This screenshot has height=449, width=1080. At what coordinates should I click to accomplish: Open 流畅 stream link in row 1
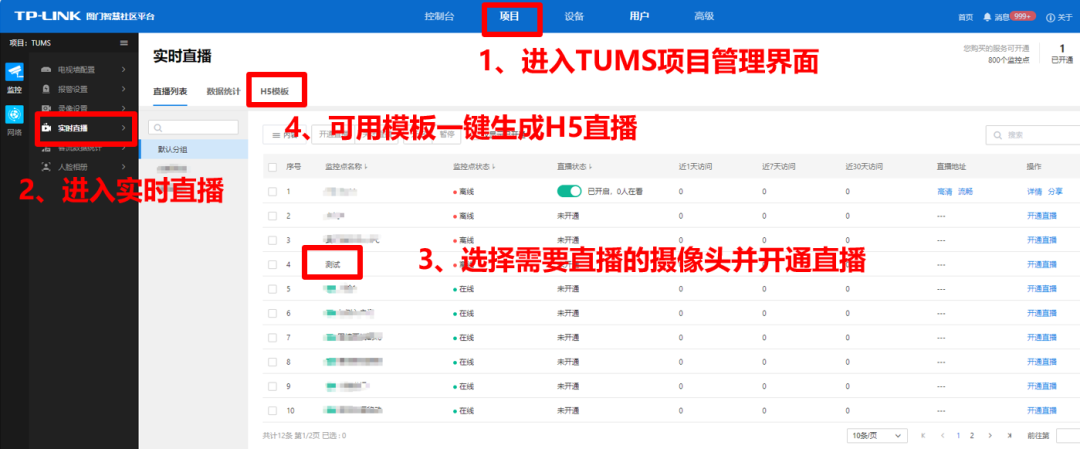click(x=965, y=191)
